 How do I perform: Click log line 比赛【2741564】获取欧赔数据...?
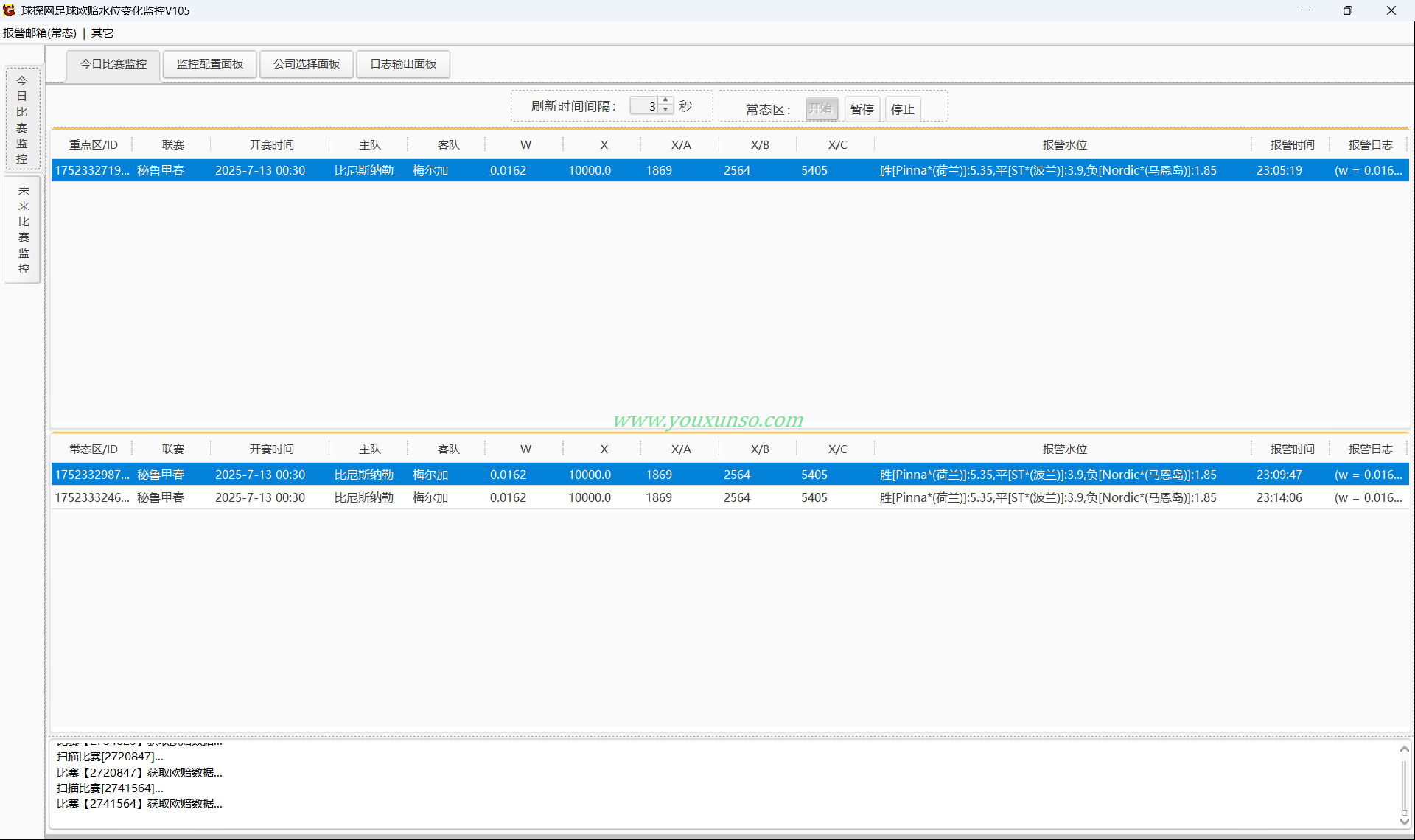point(139,804)
